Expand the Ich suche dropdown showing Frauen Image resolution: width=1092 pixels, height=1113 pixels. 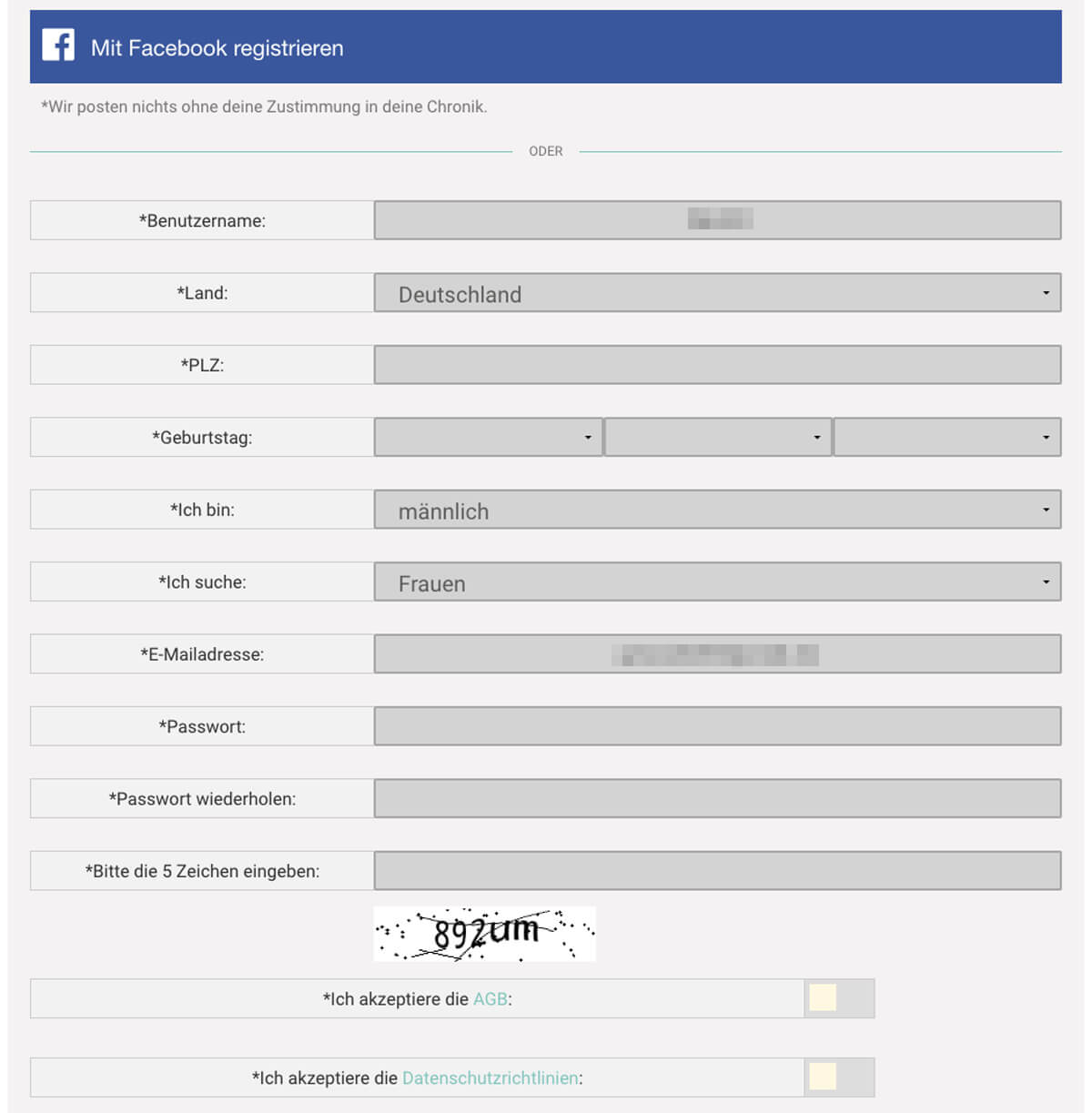click(x=717, y=582)
